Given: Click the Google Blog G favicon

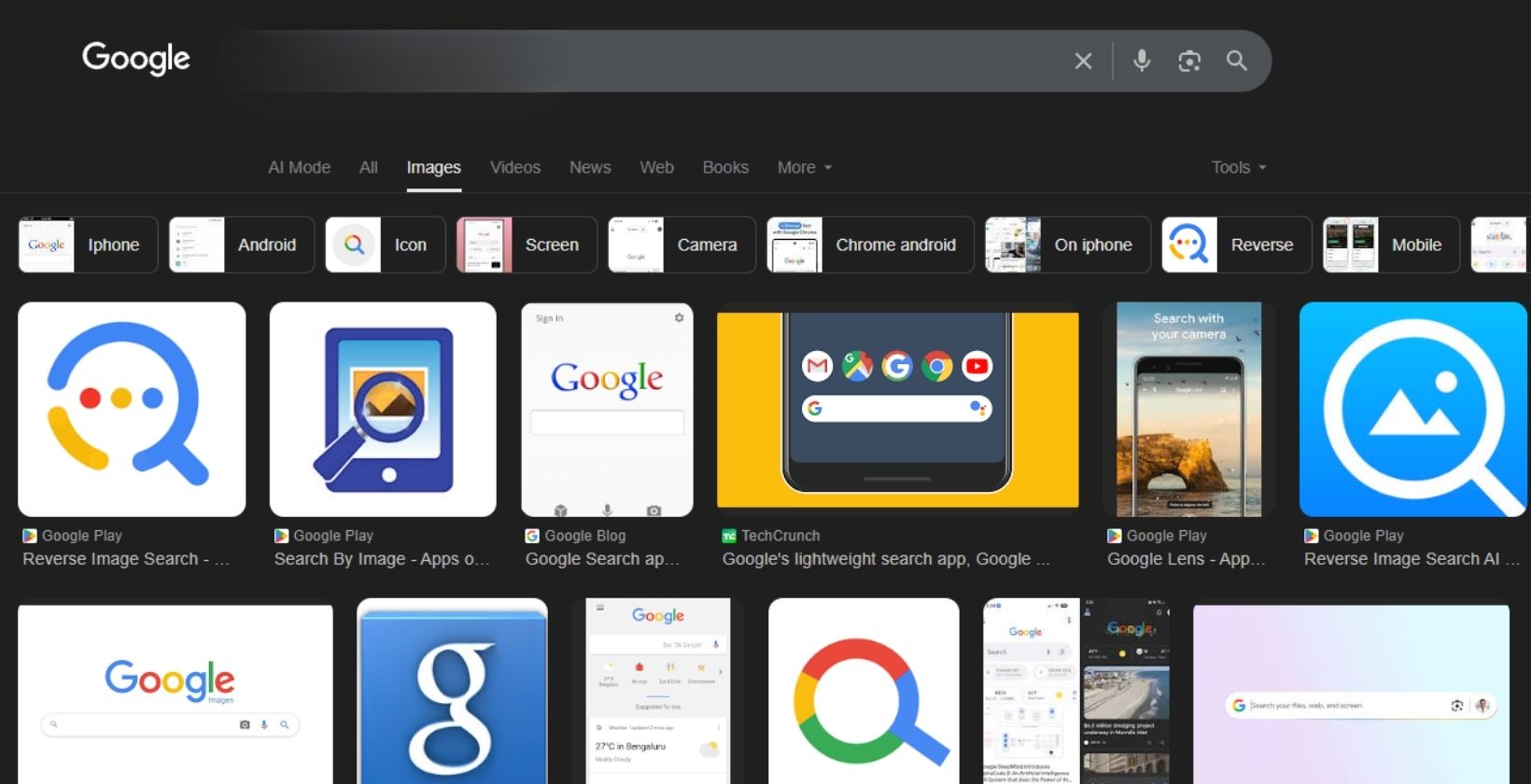Looking at the screenshot, I should click(532, 536).
